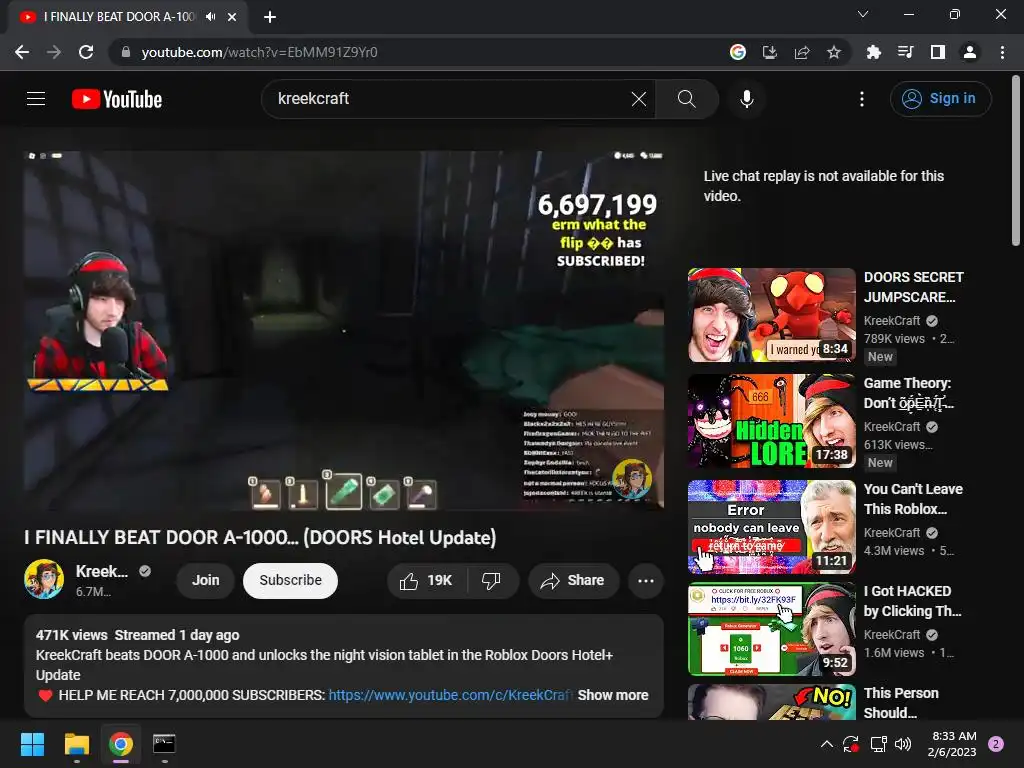
Task: Click I Got HACKED by Clicking title
Action: [x=912, y=601]
